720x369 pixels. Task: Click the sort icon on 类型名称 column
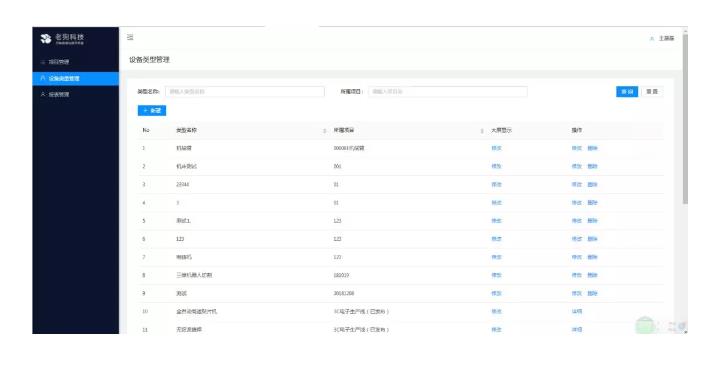point(324,131)
